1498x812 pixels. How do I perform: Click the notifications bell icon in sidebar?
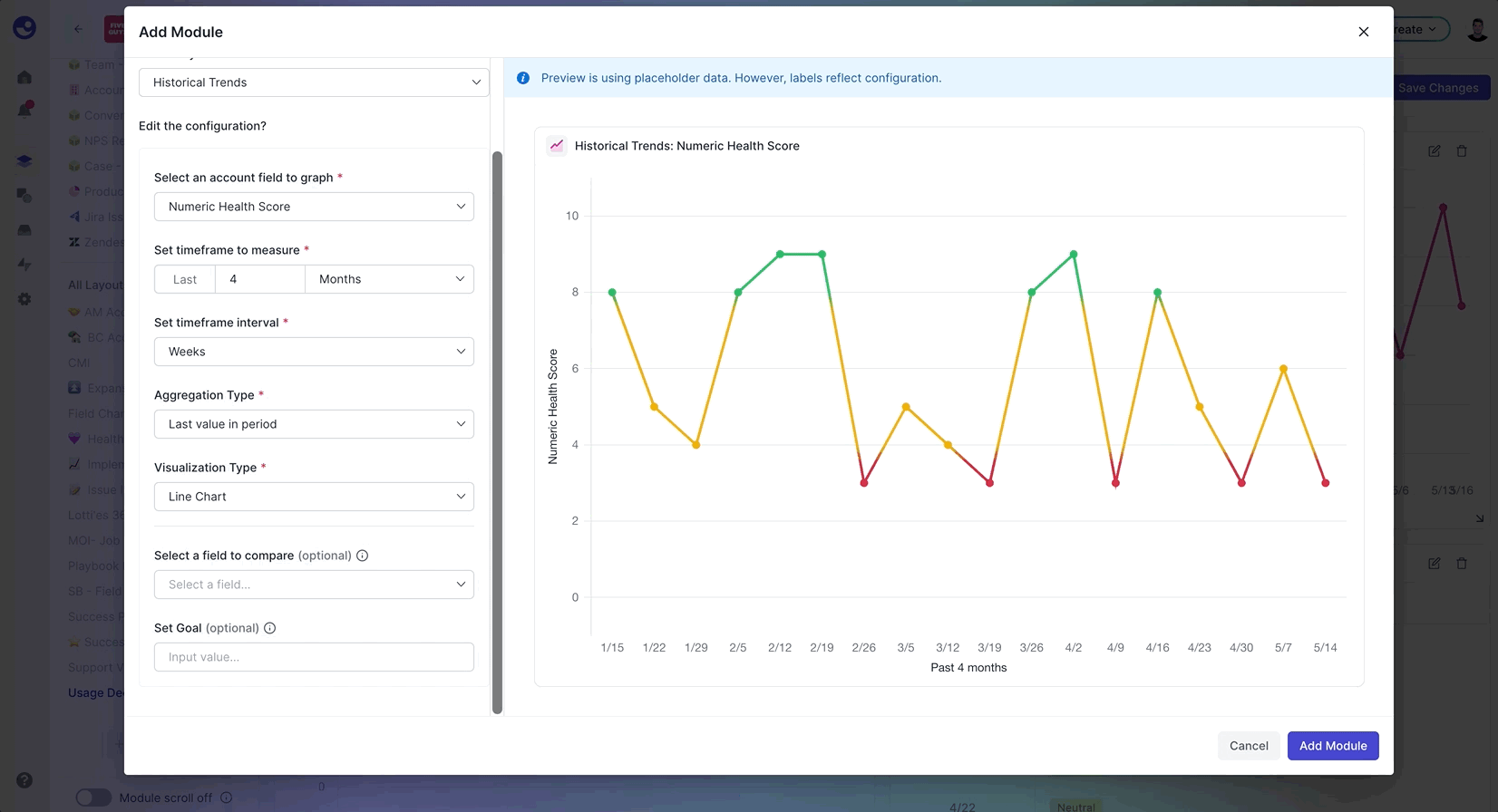[x=24, y=110]
